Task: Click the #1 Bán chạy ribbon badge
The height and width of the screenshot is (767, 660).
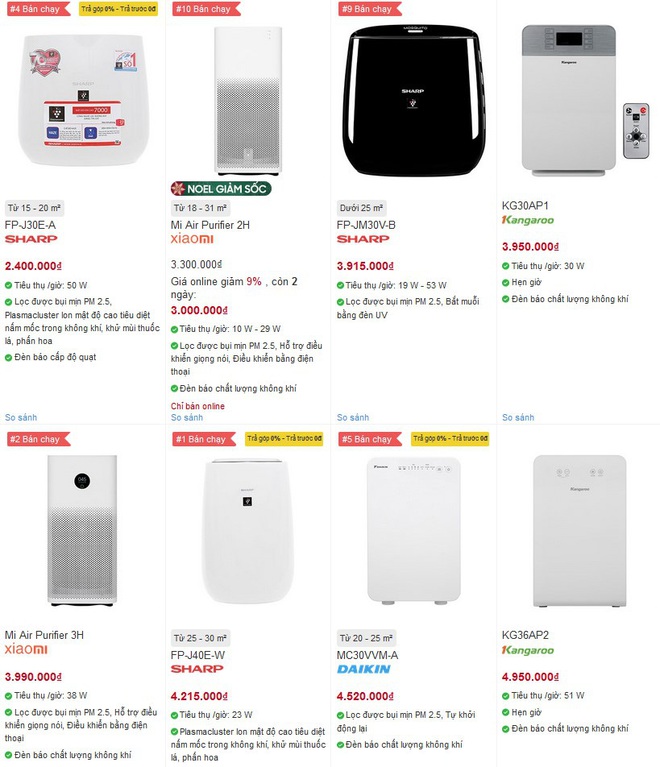Action: [204, 439]
